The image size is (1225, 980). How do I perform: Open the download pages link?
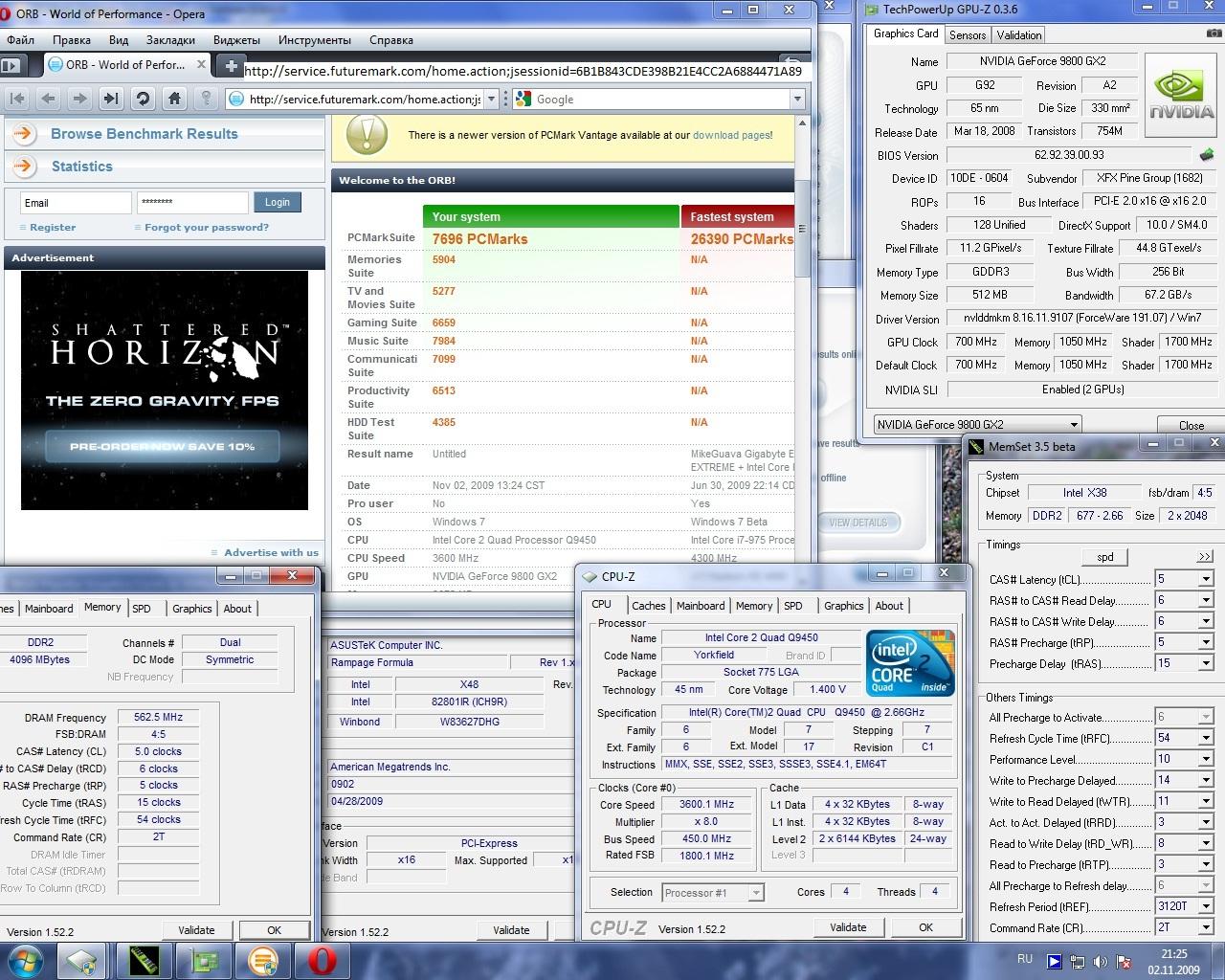(x=732, y=136)
